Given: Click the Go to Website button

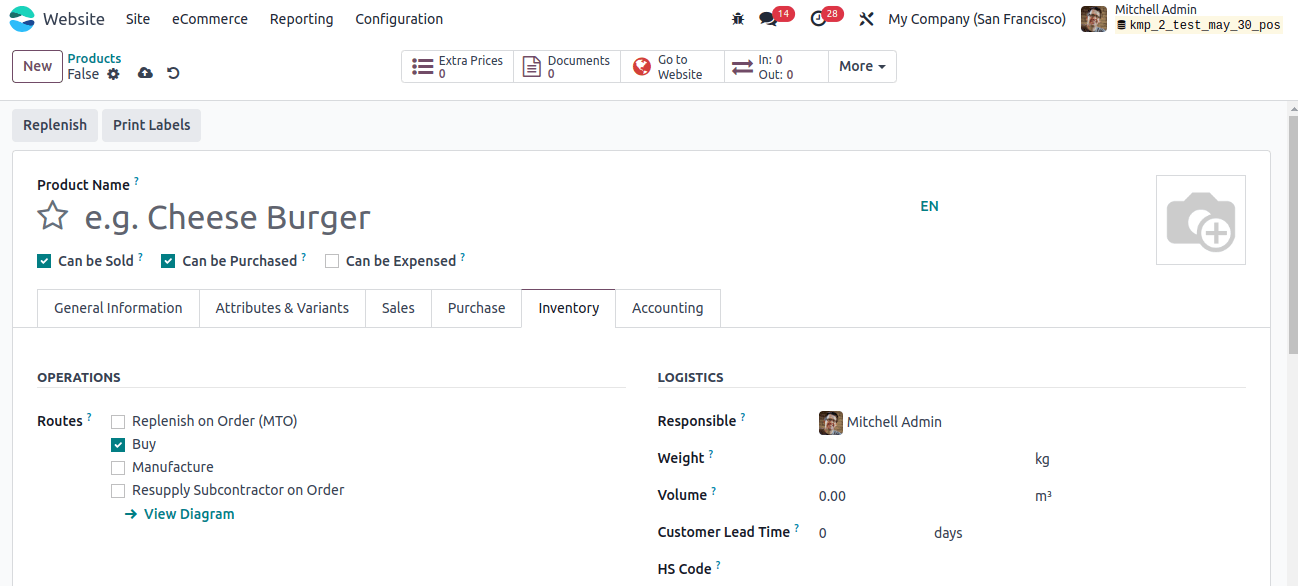Looking at the screenshot, I should point(672,66).
